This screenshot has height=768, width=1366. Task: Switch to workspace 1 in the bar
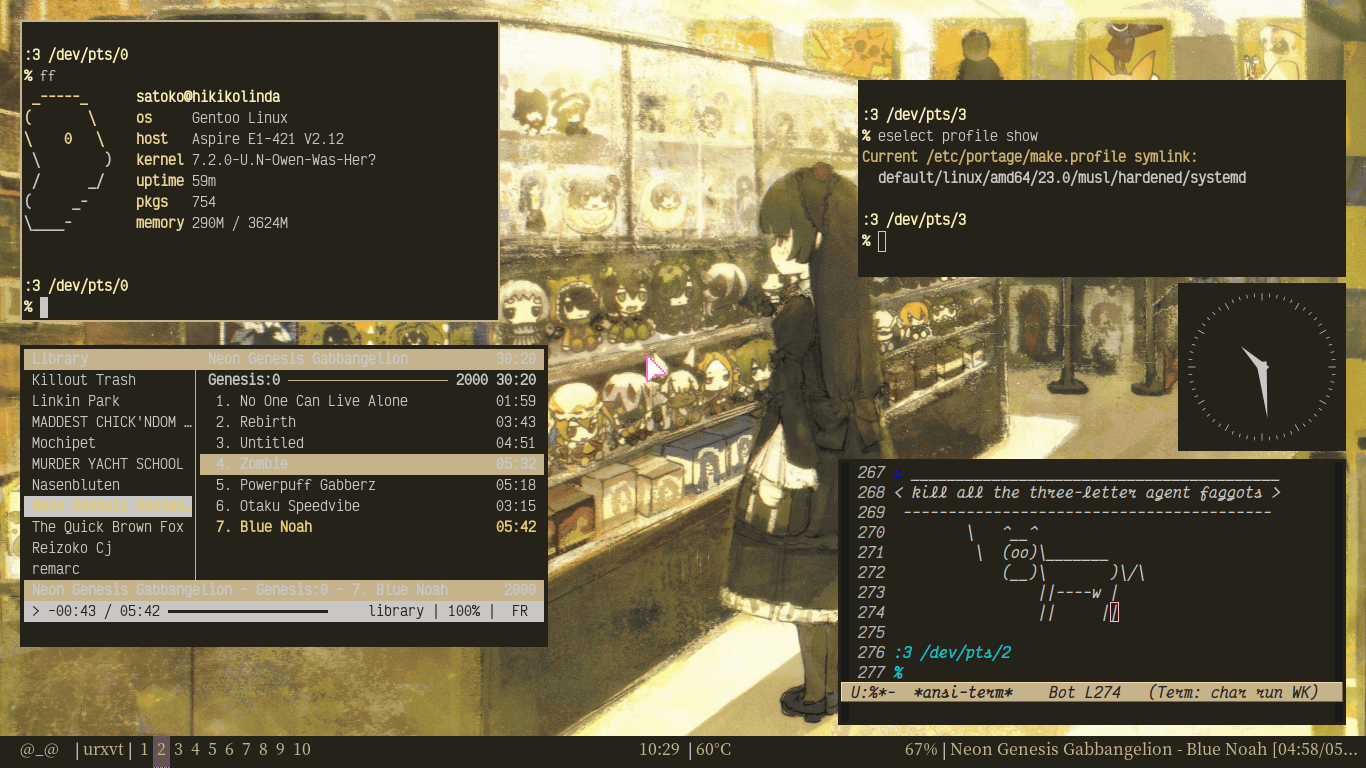pos(144,749)
